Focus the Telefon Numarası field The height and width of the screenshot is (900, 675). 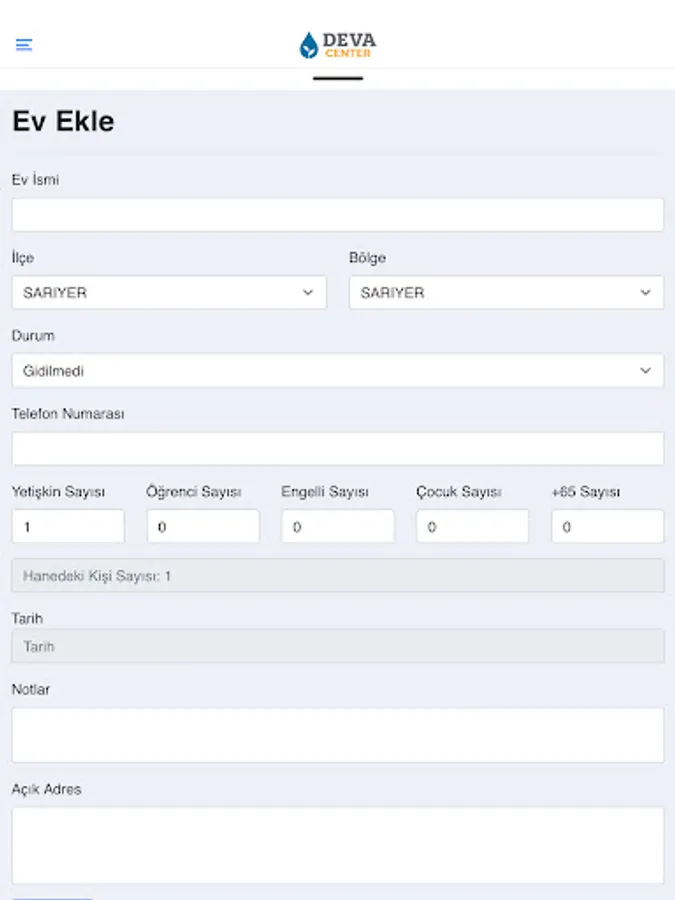[338, 449]
